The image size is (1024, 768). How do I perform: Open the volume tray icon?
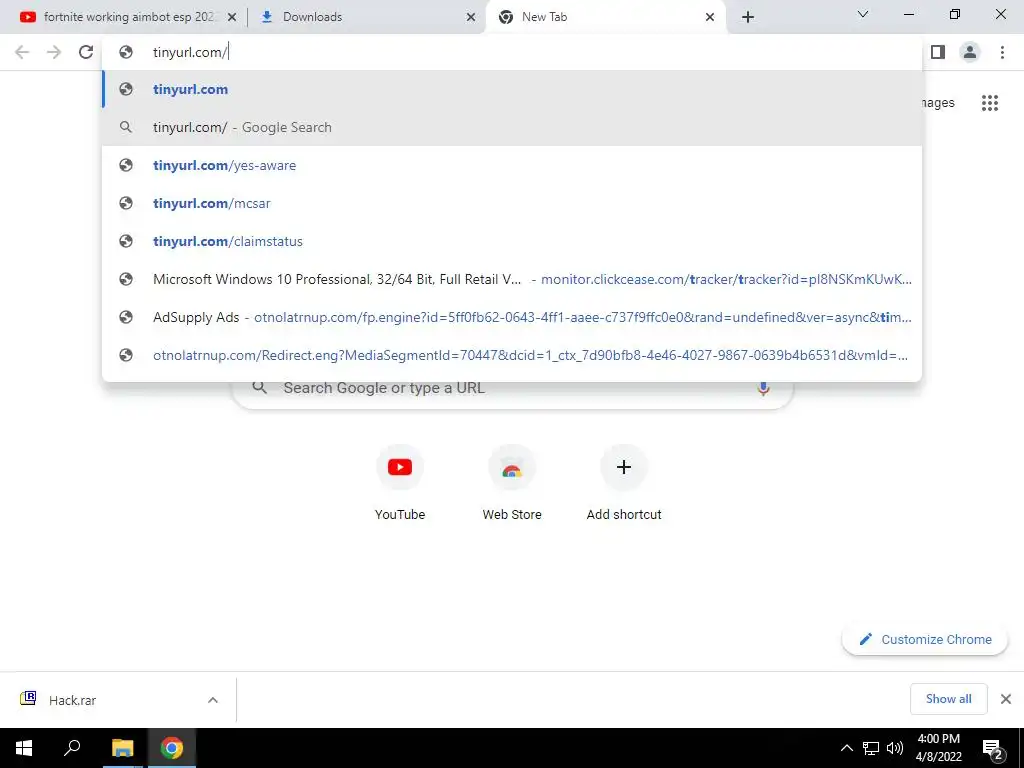tap(895, 748)
